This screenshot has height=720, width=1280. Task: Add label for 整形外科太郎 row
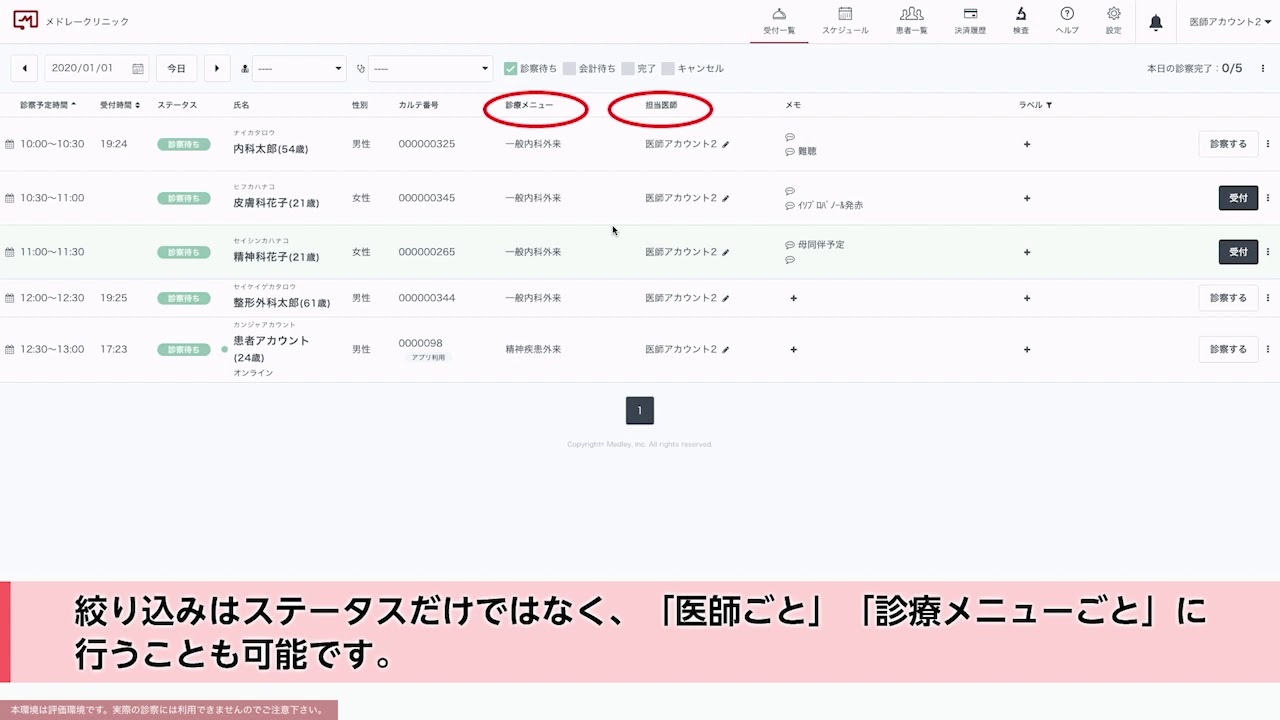pyautogui.click(x=1027, y=298)
